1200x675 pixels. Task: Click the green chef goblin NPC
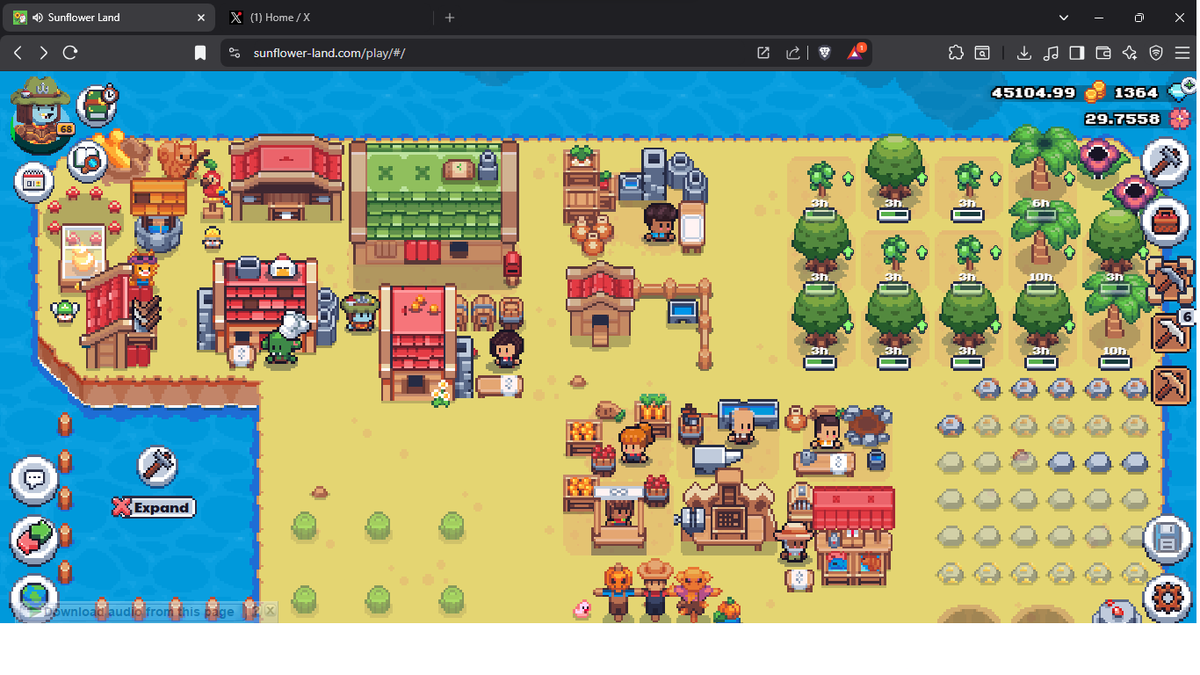point(284,340)
